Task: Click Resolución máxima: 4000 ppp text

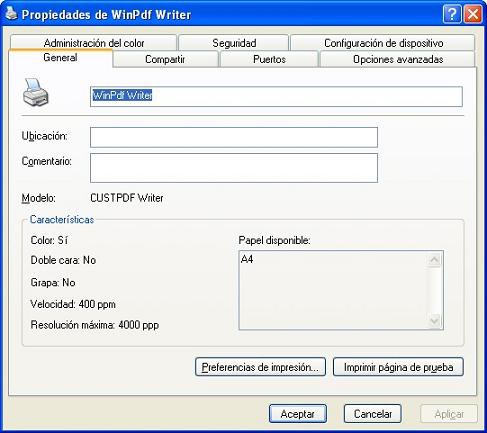Action: [95, 325]
